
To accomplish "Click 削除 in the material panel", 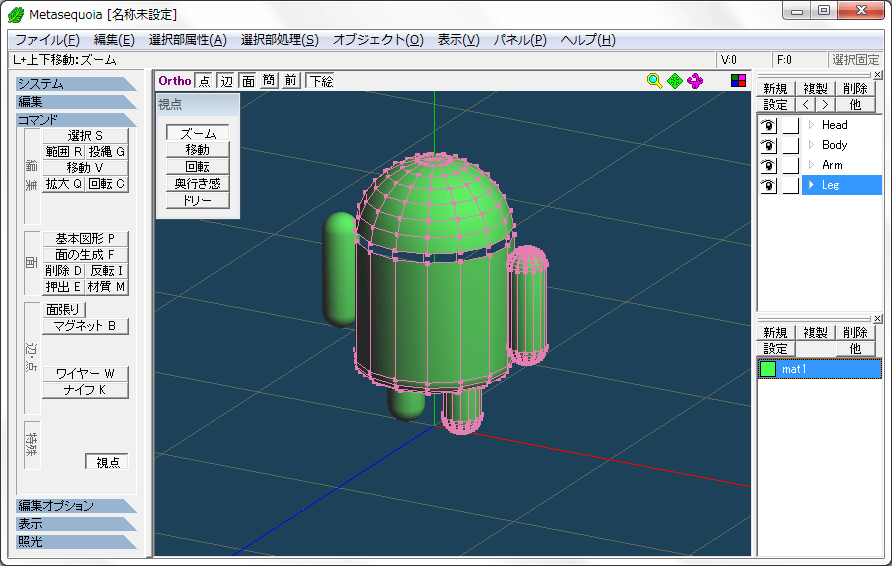I will [855, 332].
